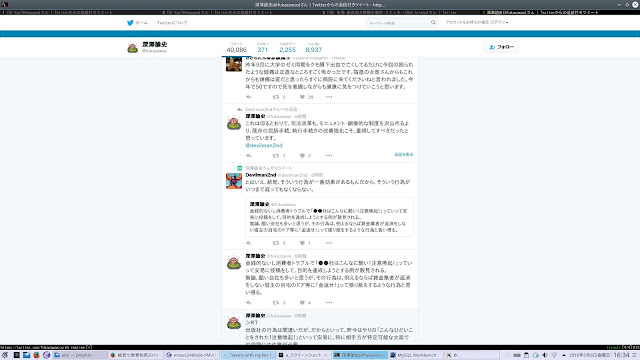Image resolution: width=640 pixels, height=360 pixels.
Task: Reply to the tweet with 29 likes
Action: (x=249, y=97)
